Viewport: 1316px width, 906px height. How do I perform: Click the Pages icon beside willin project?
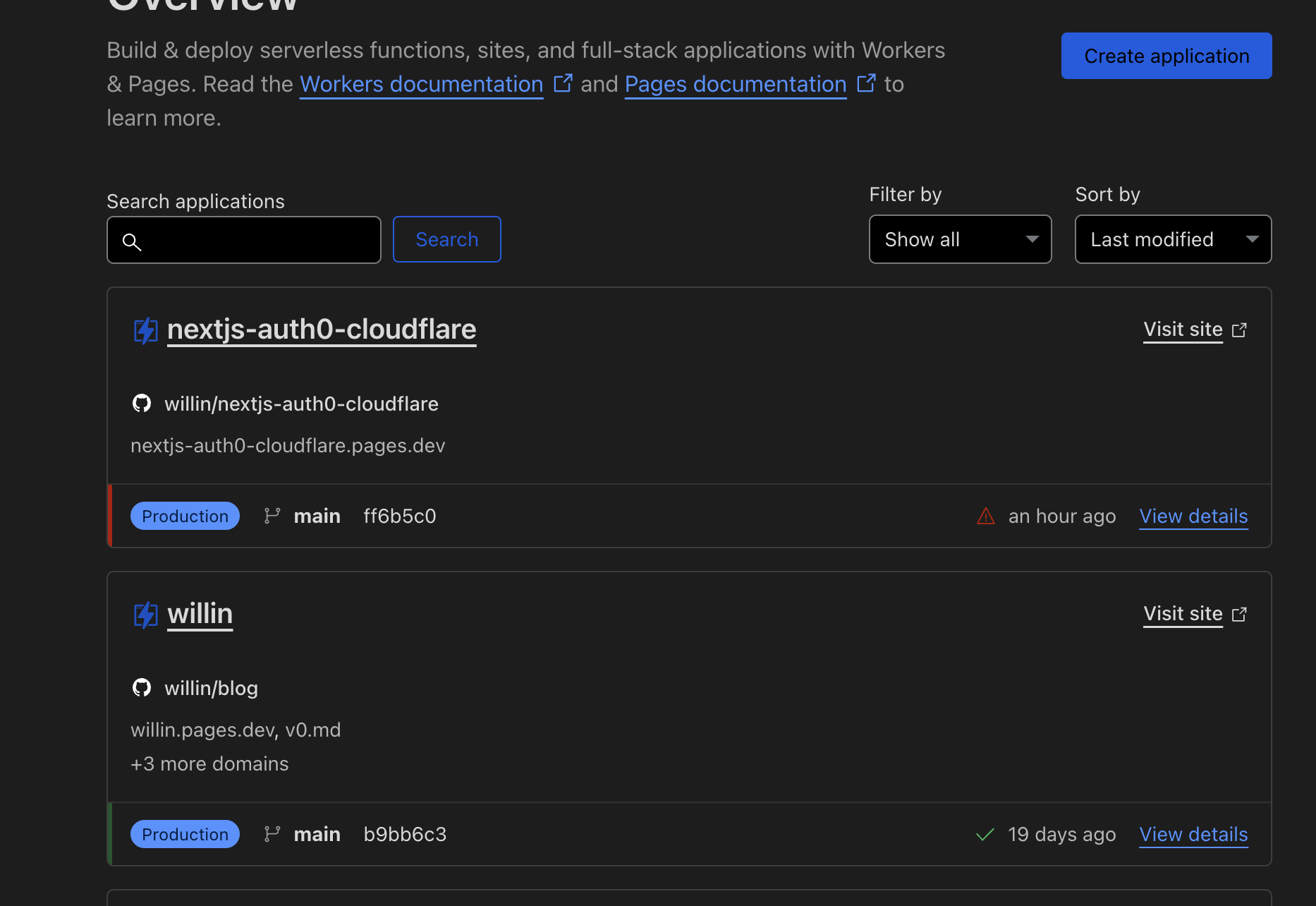click(x=146, y=615)
